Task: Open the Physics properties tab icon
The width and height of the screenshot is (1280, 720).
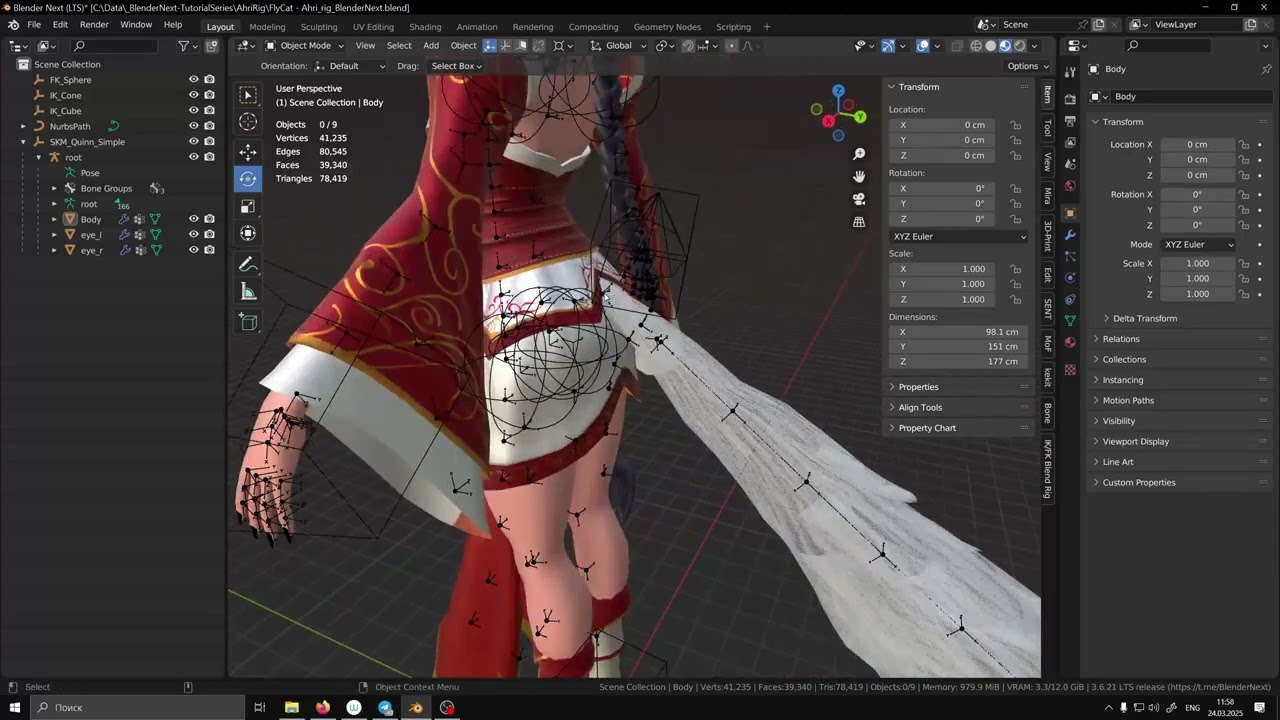Action: tap(1070, 278)
